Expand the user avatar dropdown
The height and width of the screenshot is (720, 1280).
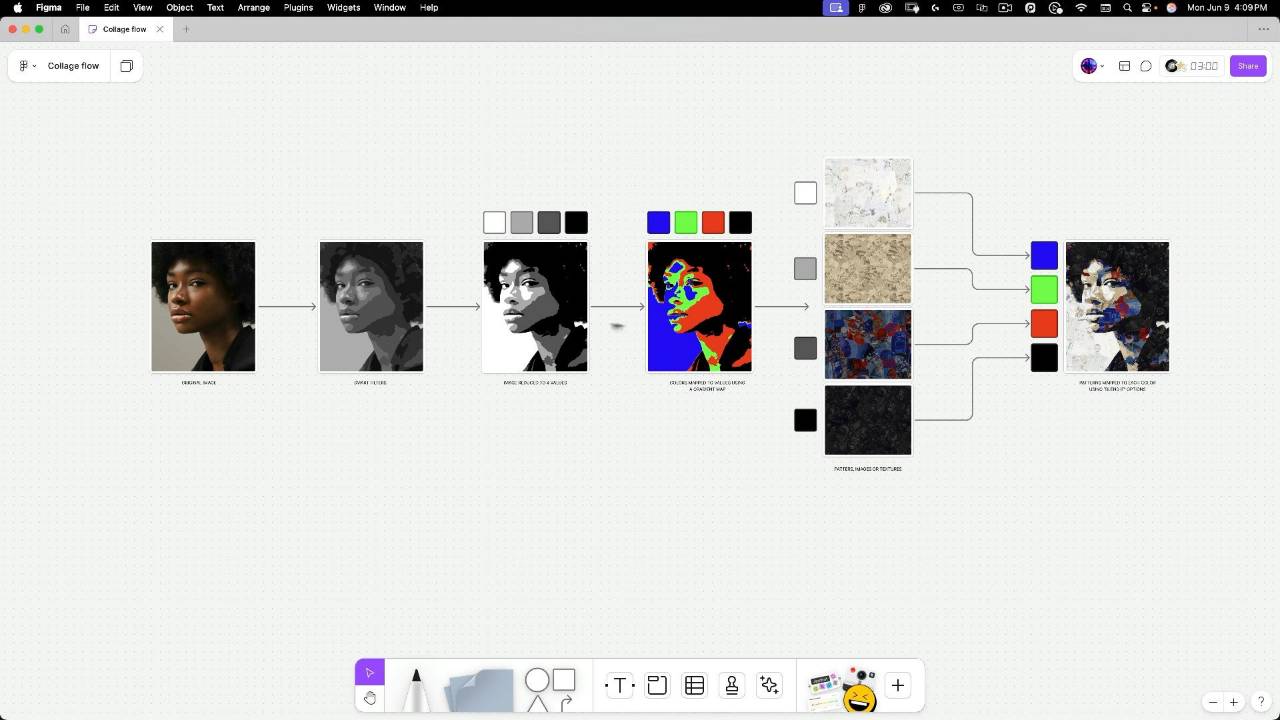[x=1092, y=66]
